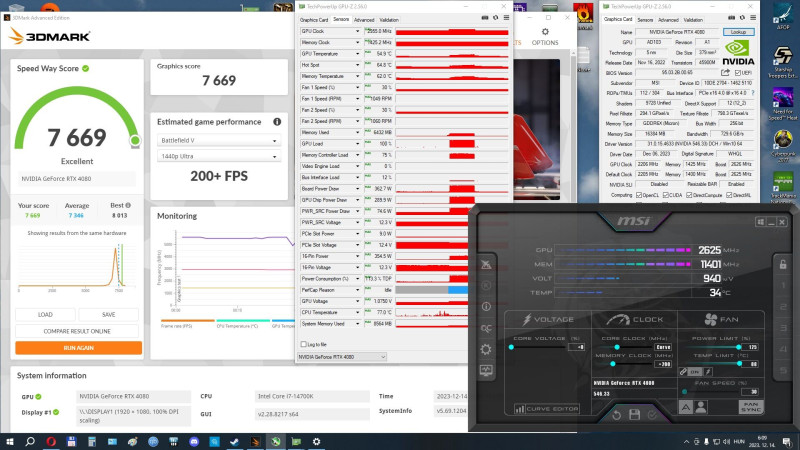Open hamburger menu in GPU-Z Sensors window

(x=506, y=18)
